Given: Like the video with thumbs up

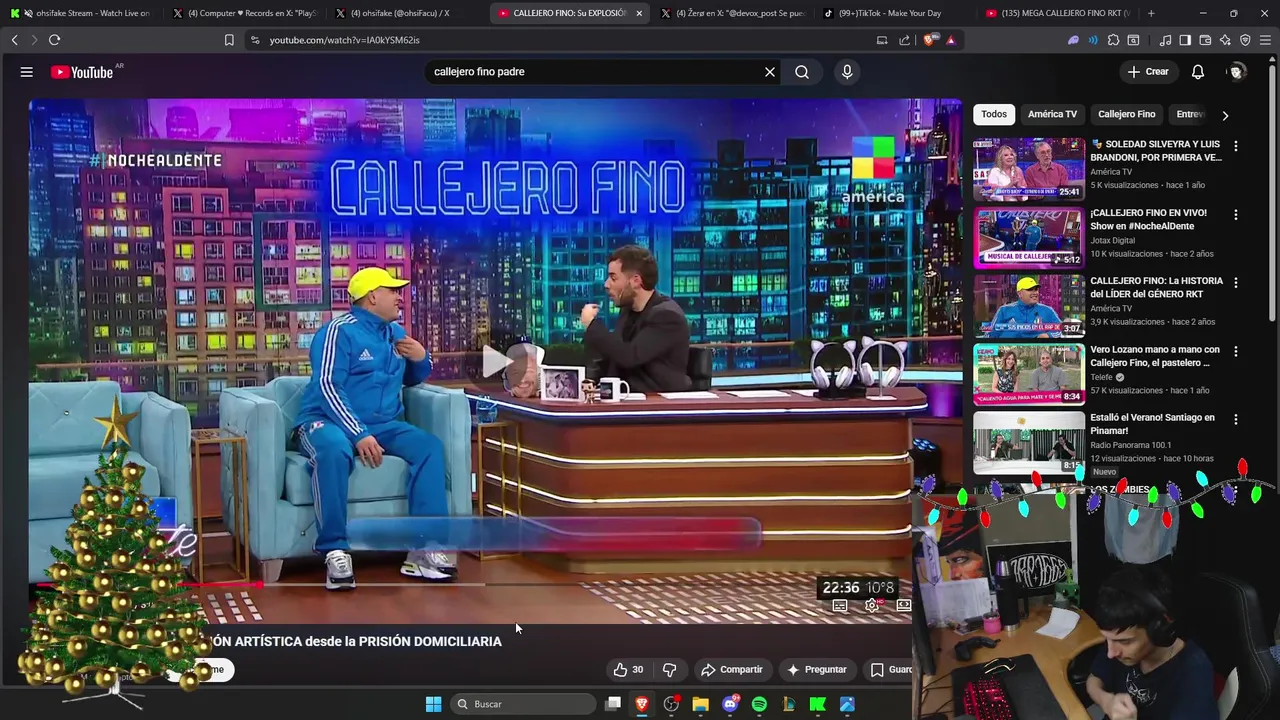Looking at the screenshot, I should [629, 670].
